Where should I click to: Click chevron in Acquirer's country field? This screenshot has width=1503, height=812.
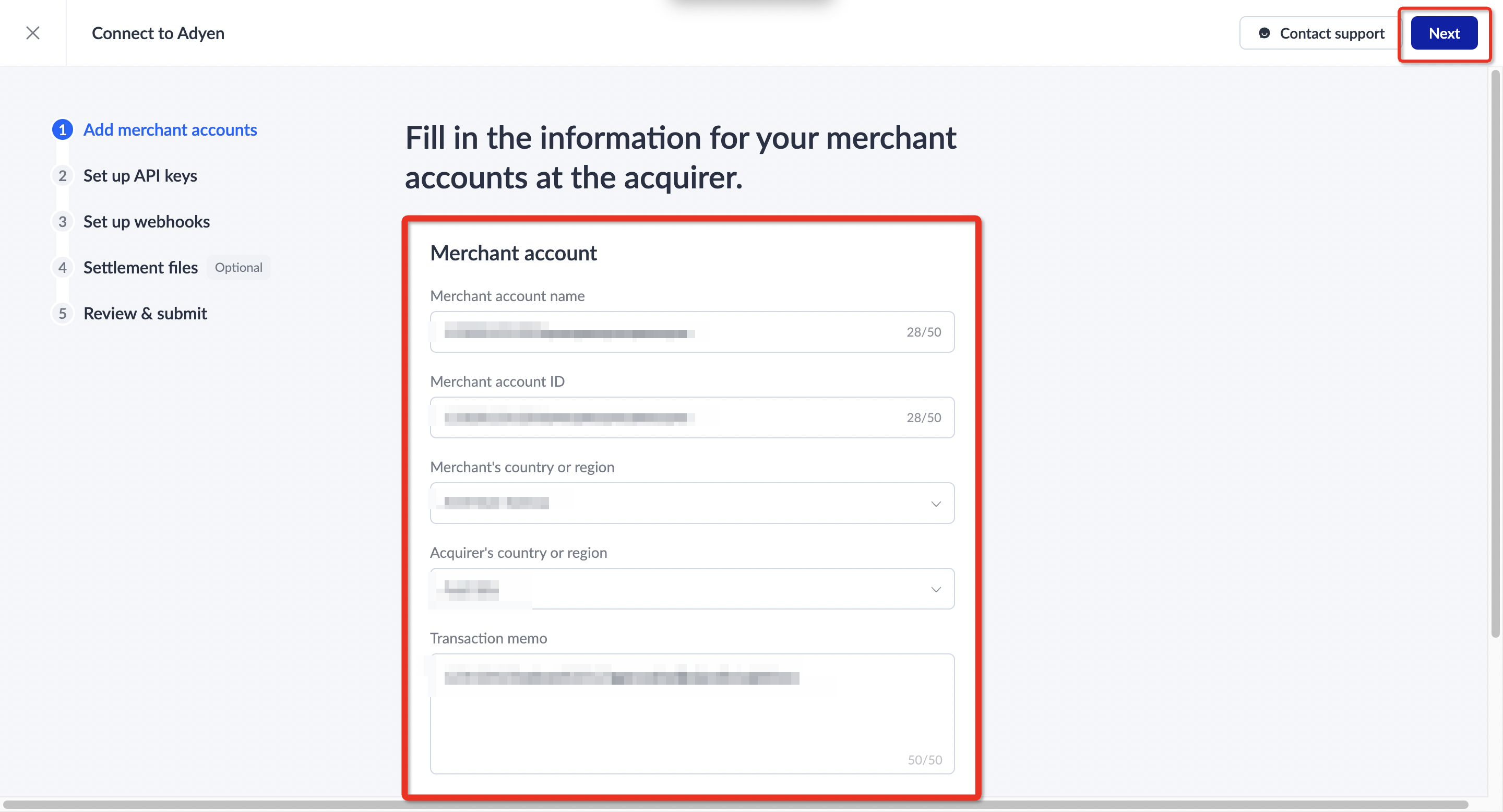point(935,589)
